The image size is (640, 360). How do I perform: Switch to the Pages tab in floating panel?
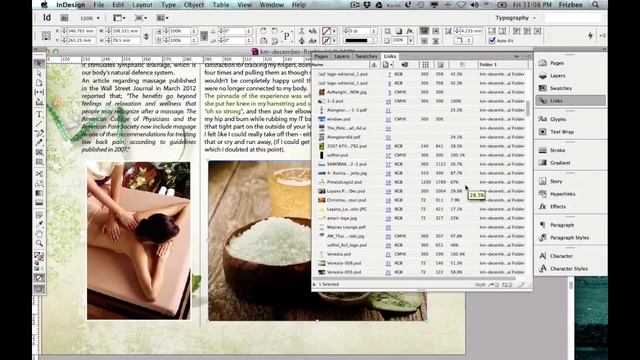coord(321,56)
